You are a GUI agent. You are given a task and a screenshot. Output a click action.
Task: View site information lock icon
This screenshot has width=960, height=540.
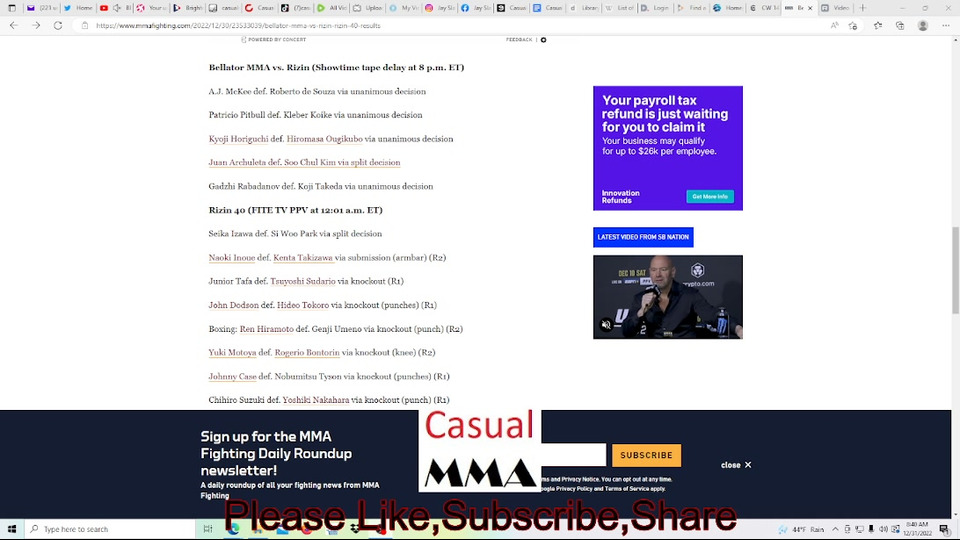[85, 26]
